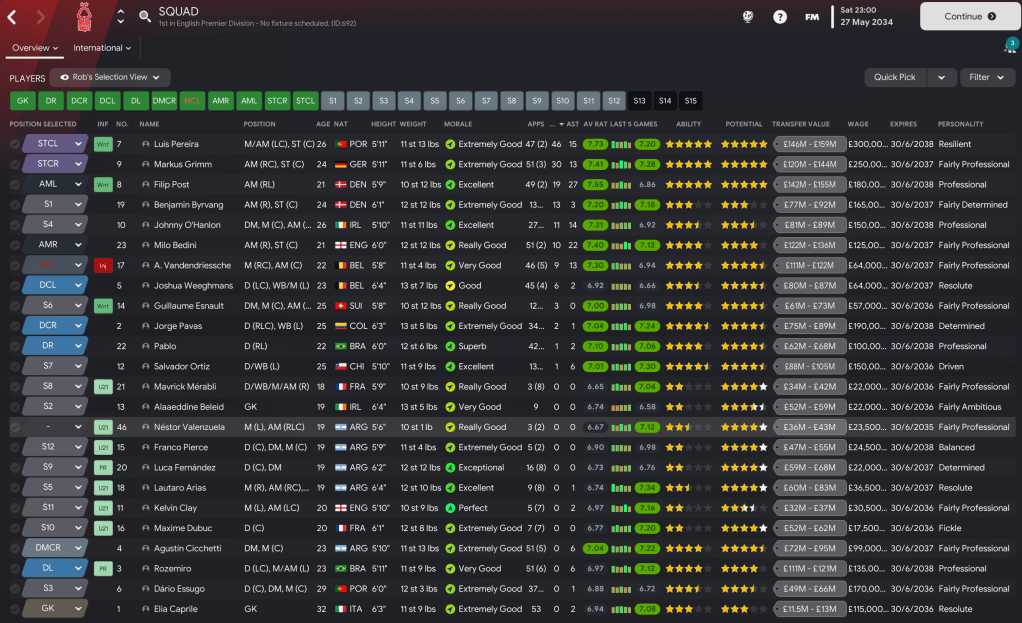Click the Wnt status badge for Luis Pereira

pos(102,144)
